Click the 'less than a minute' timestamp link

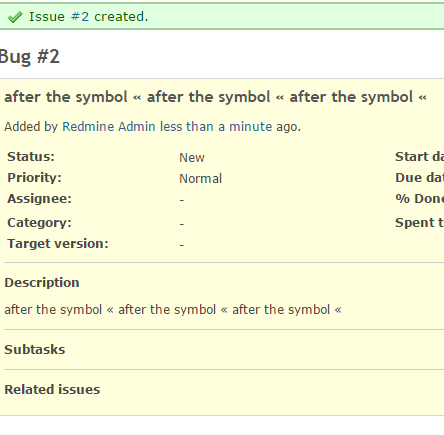(216, 127)
